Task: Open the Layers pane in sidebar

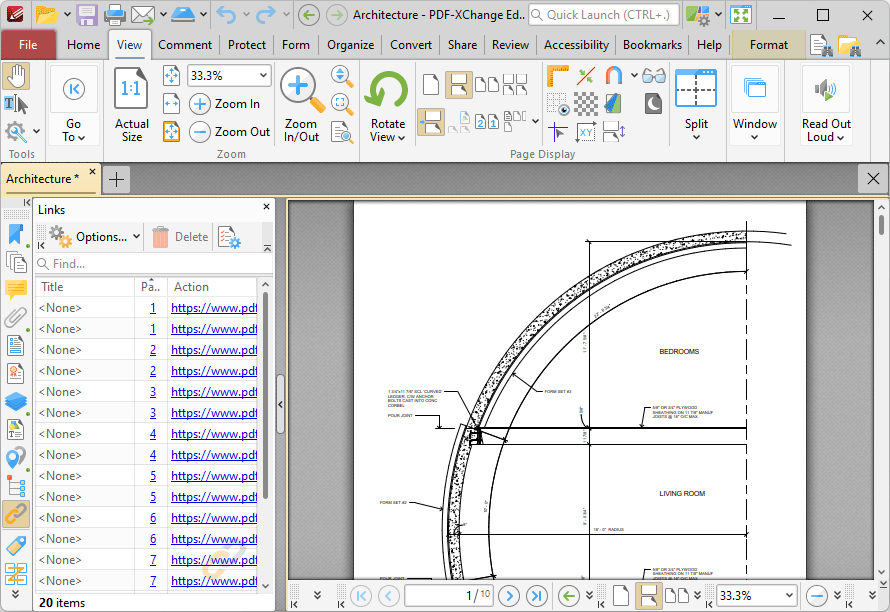Action: click(x=15, y=402)
